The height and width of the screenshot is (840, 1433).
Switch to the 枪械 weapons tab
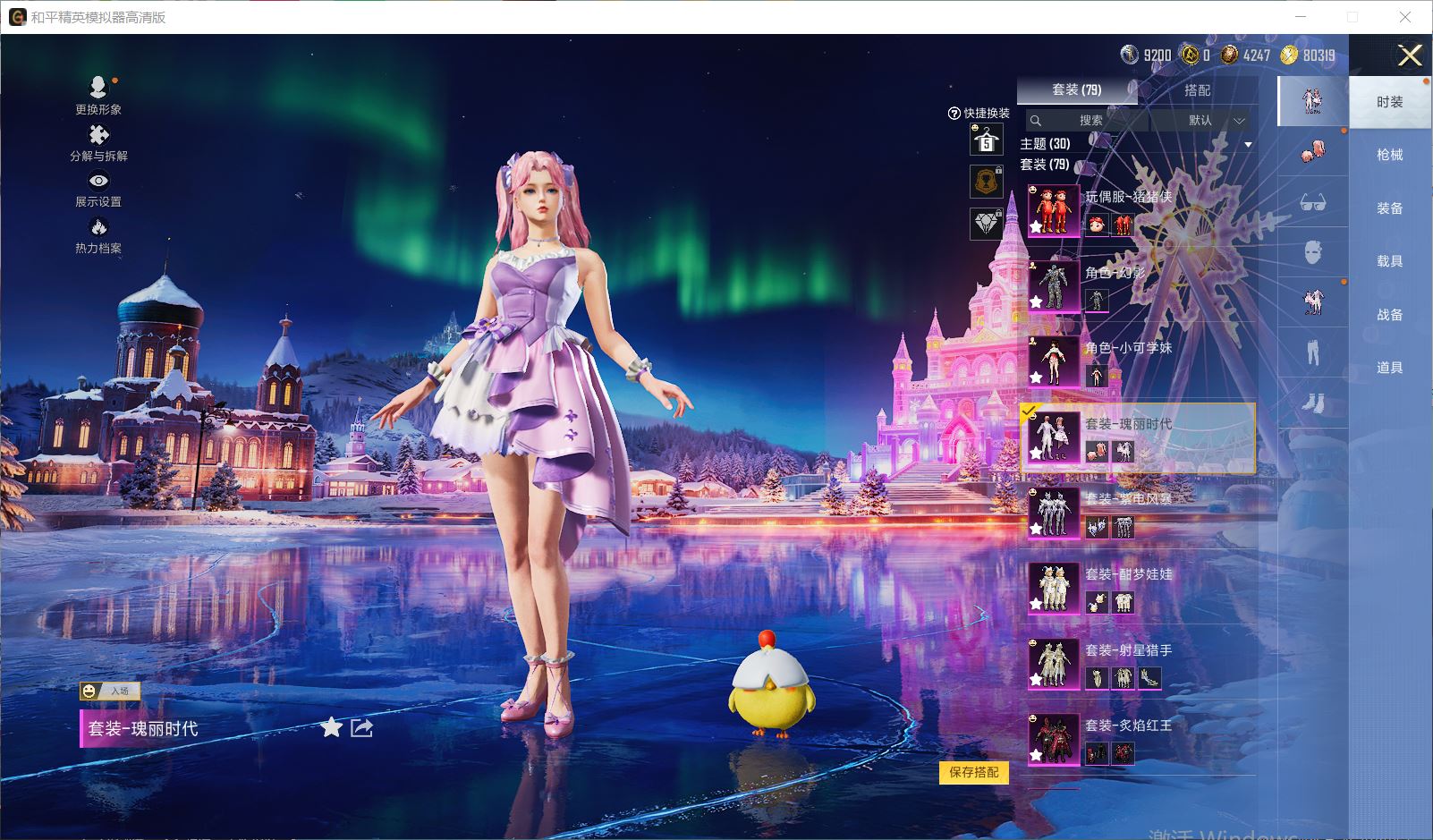point(1389,154)
